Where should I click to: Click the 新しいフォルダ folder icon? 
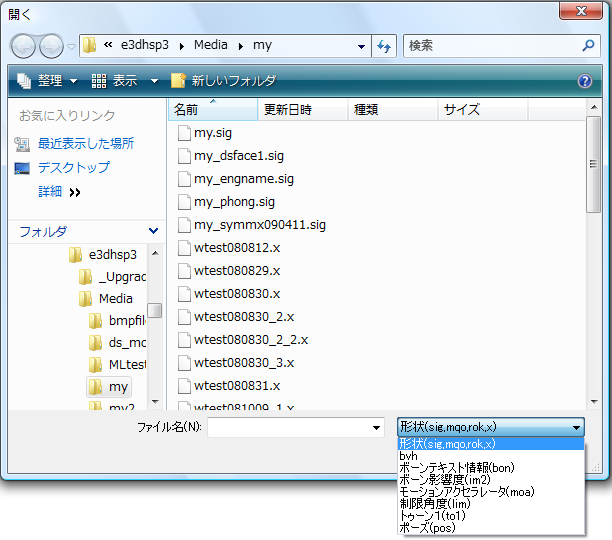pos(179,81)
